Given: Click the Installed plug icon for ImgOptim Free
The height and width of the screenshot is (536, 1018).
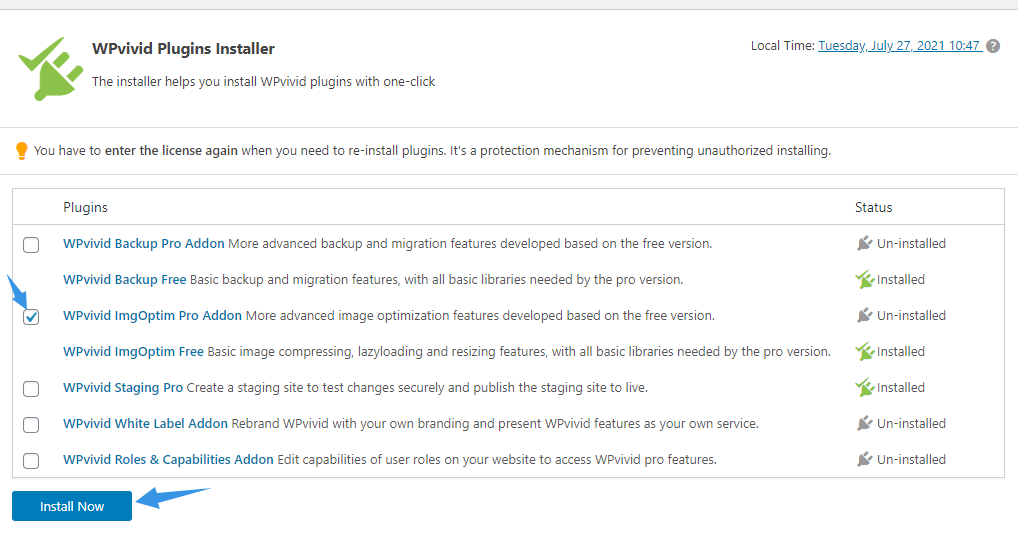Looking at the screenshot, I should click(864, 352).
